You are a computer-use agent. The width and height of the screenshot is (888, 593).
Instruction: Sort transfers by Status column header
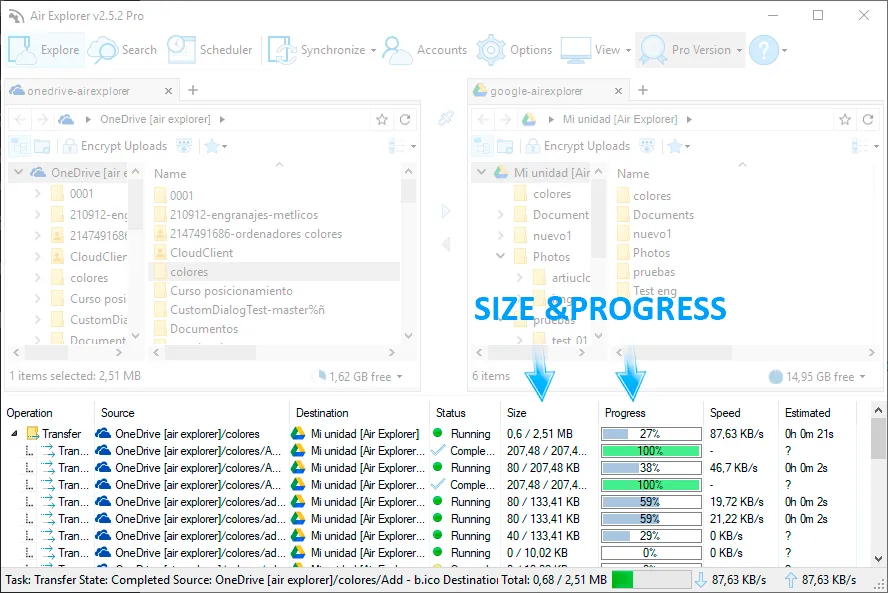click(x=465, y=413)
